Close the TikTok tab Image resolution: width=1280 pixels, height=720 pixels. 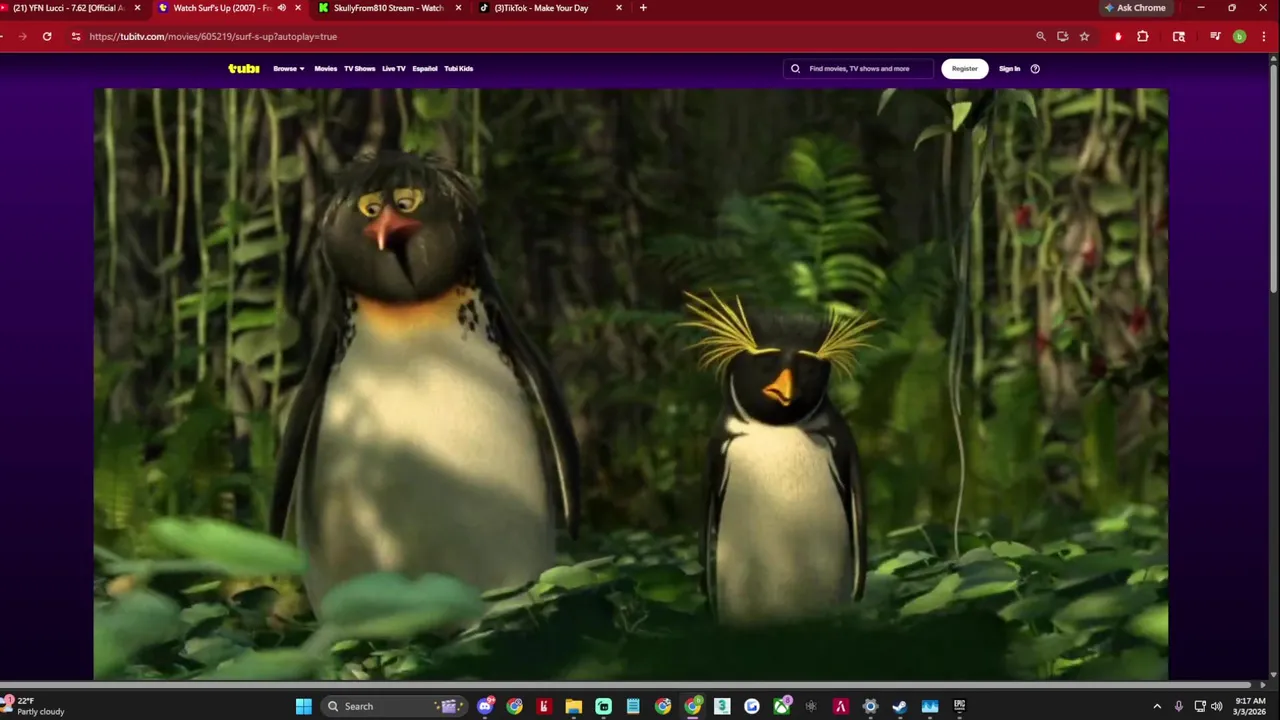(619, 8)
